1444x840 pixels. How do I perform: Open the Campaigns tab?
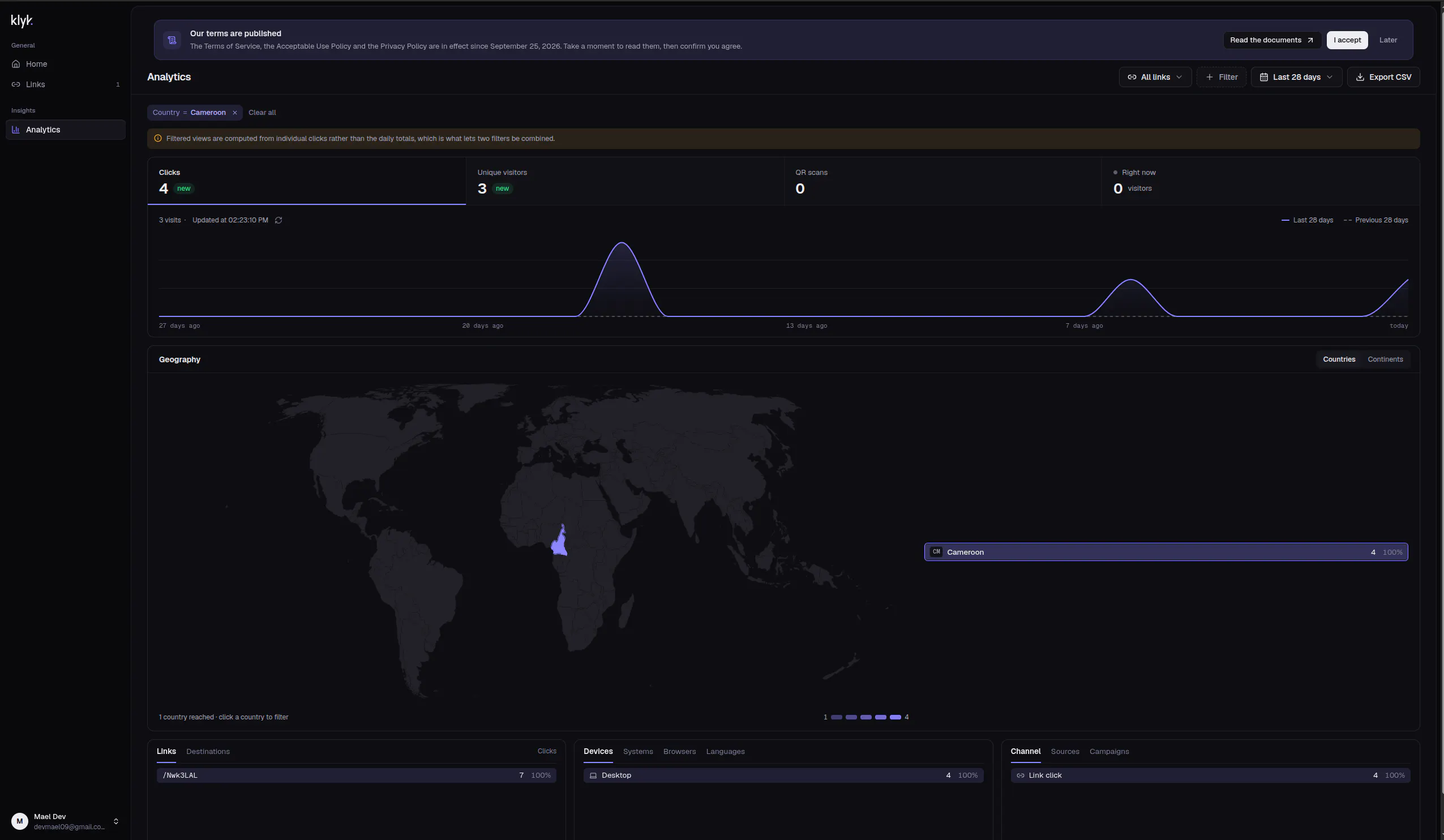(x=1109, y=751)
